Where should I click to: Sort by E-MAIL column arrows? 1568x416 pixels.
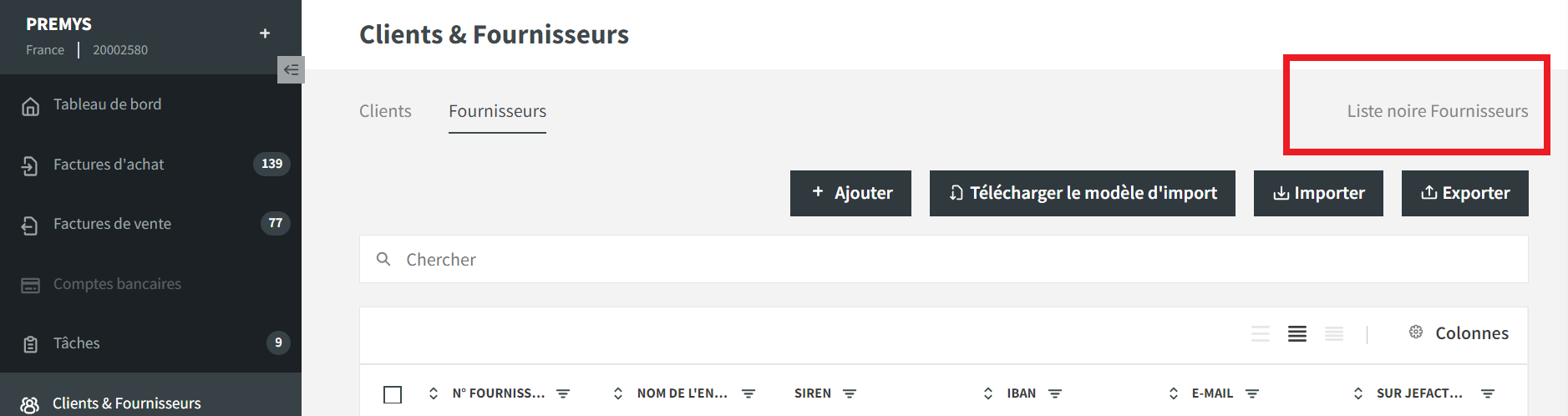1174,393
